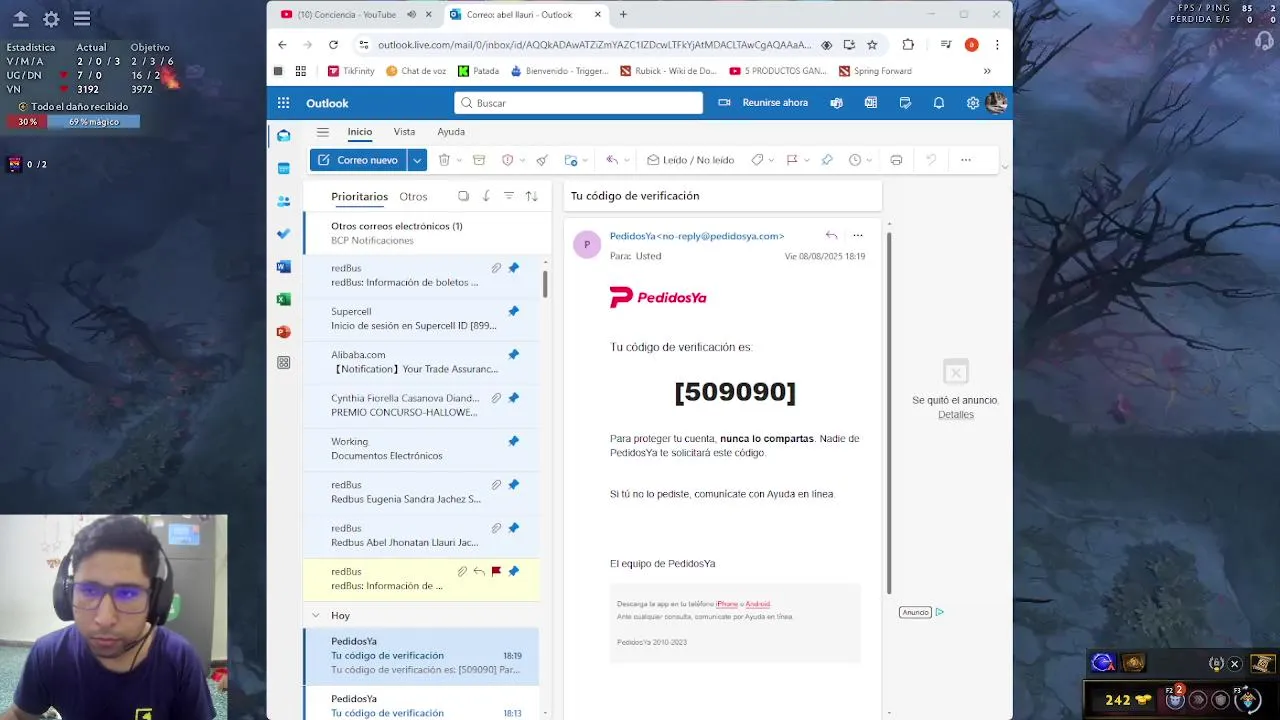Screen dimensions: 1280x720
Task: Click the delete trash icon
Action: [444, 160]
